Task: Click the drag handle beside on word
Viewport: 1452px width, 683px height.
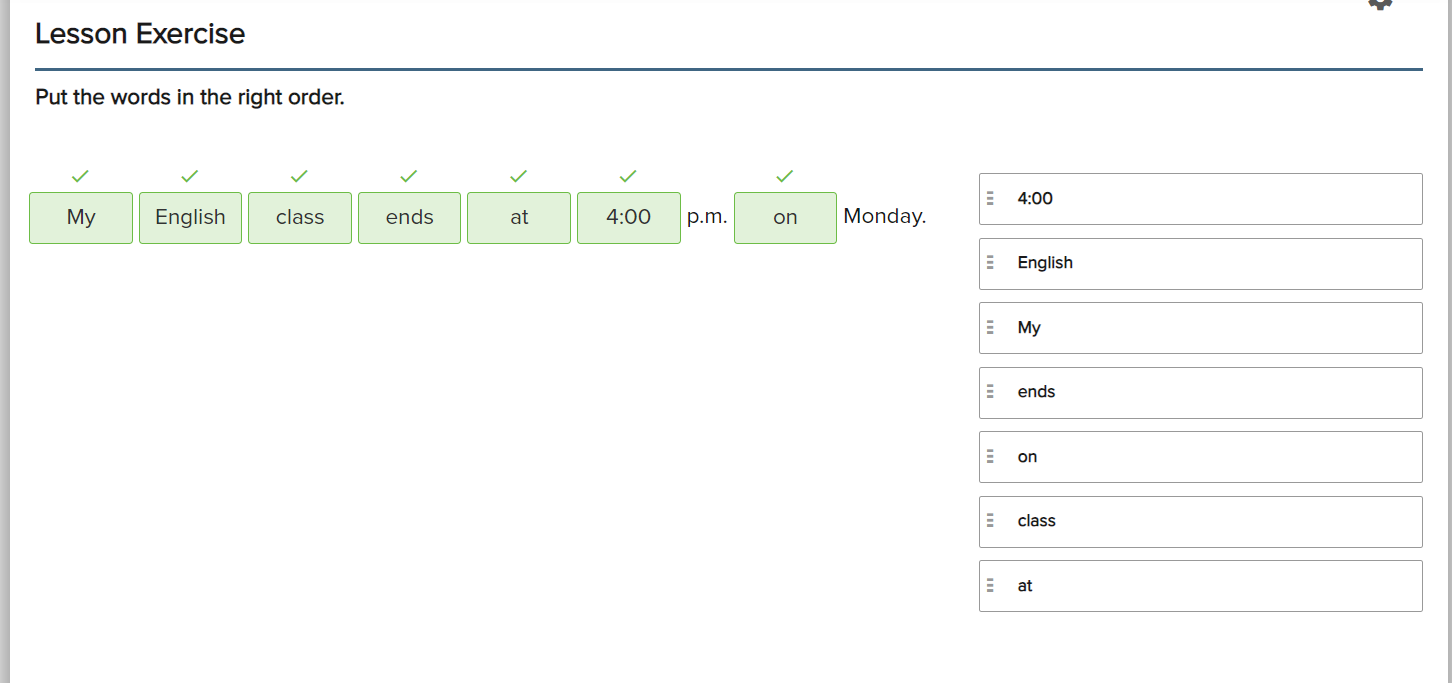Action: [x=990, y=457]
